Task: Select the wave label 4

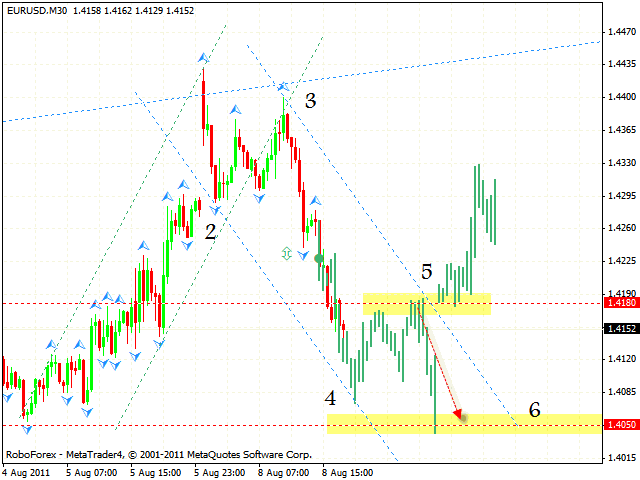Action: tap(330, 398)
